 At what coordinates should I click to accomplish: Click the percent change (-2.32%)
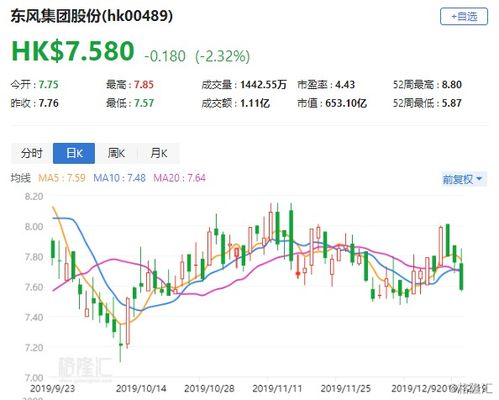(x=223, y=56)
